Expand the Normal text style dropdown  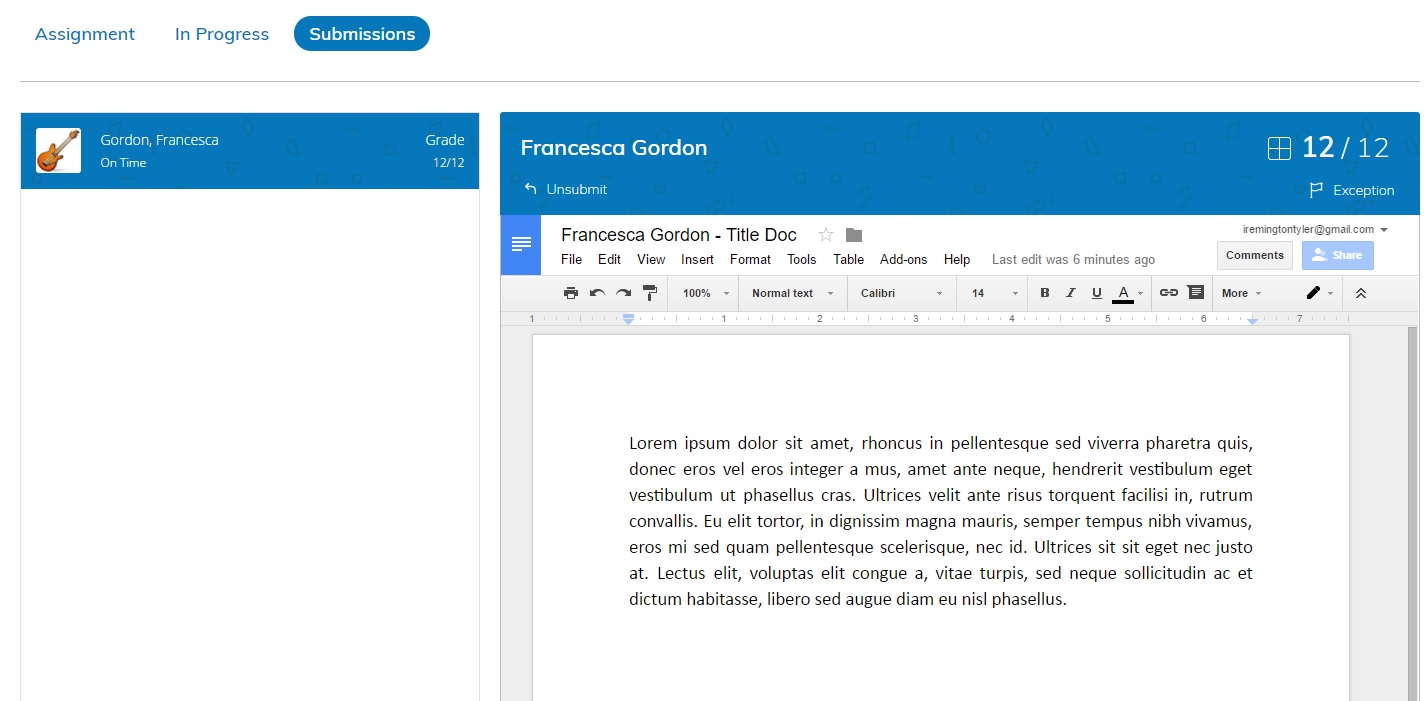792,293
